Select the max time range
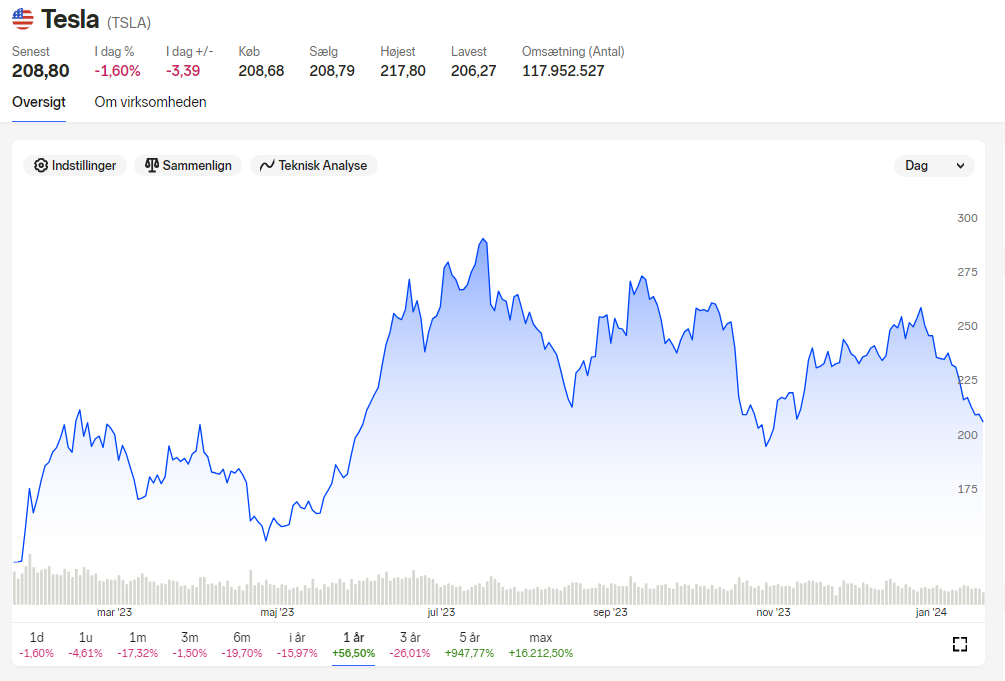Viewport: 1005px width, 681px height. tap(540, 645)
